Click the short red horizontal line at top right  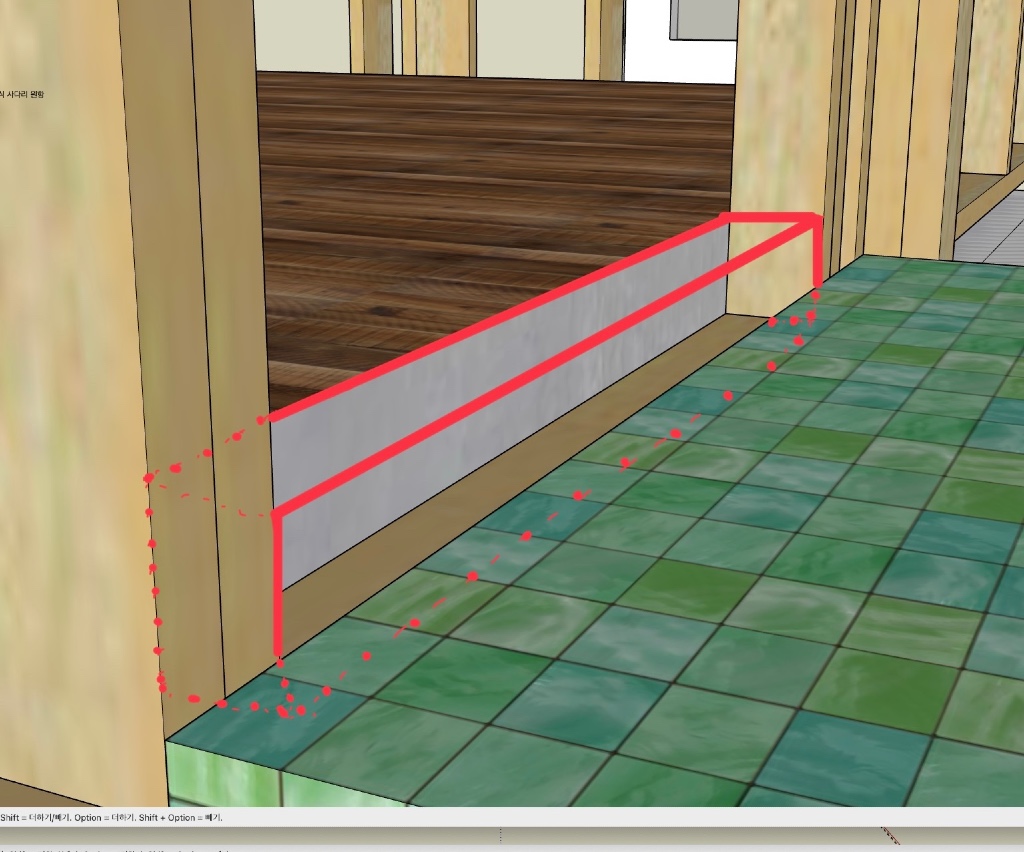pyautogui.click(x=770, y=215)
